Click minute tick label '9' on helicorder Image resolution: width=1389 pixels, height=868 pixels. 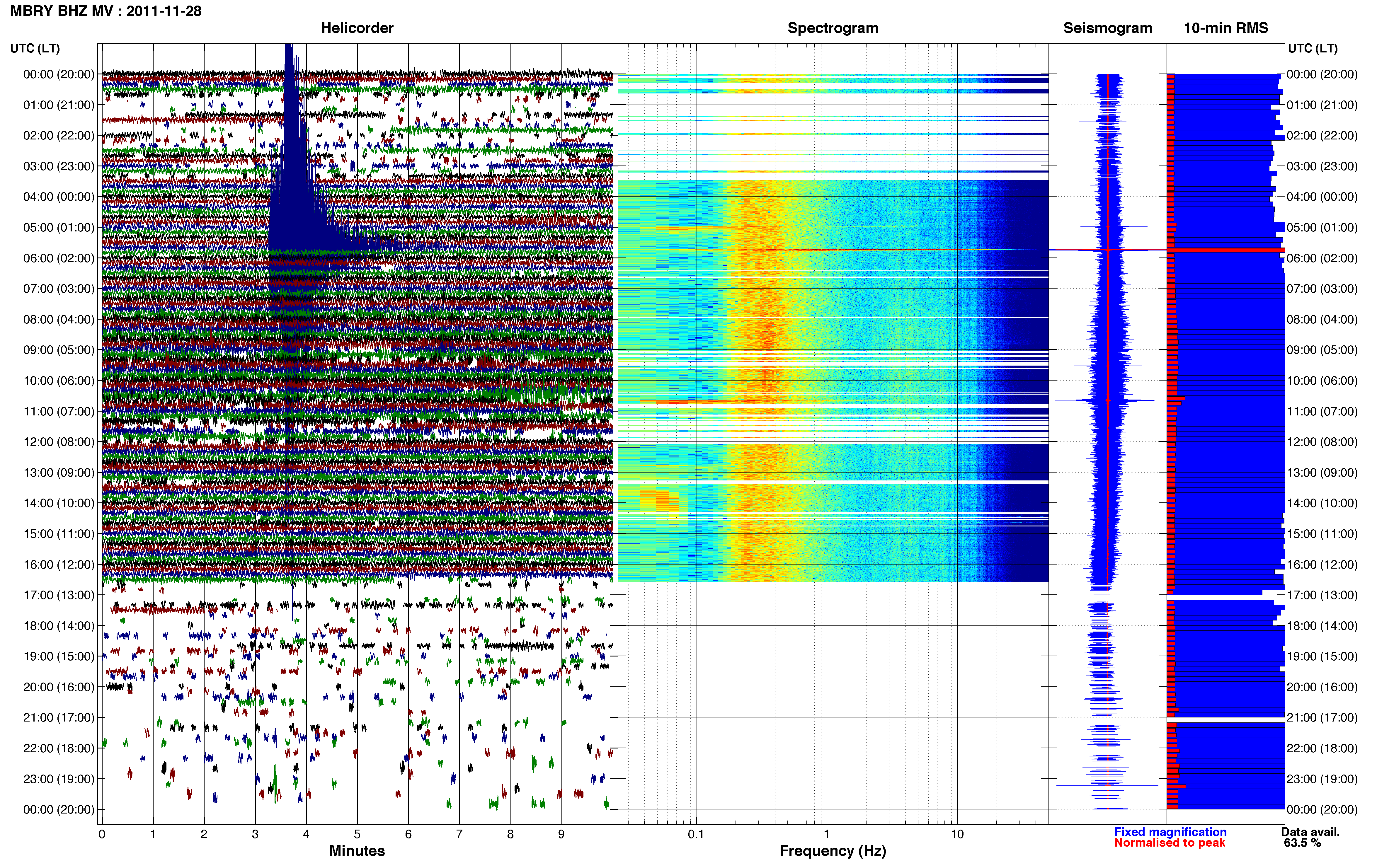tap(561, 834)
